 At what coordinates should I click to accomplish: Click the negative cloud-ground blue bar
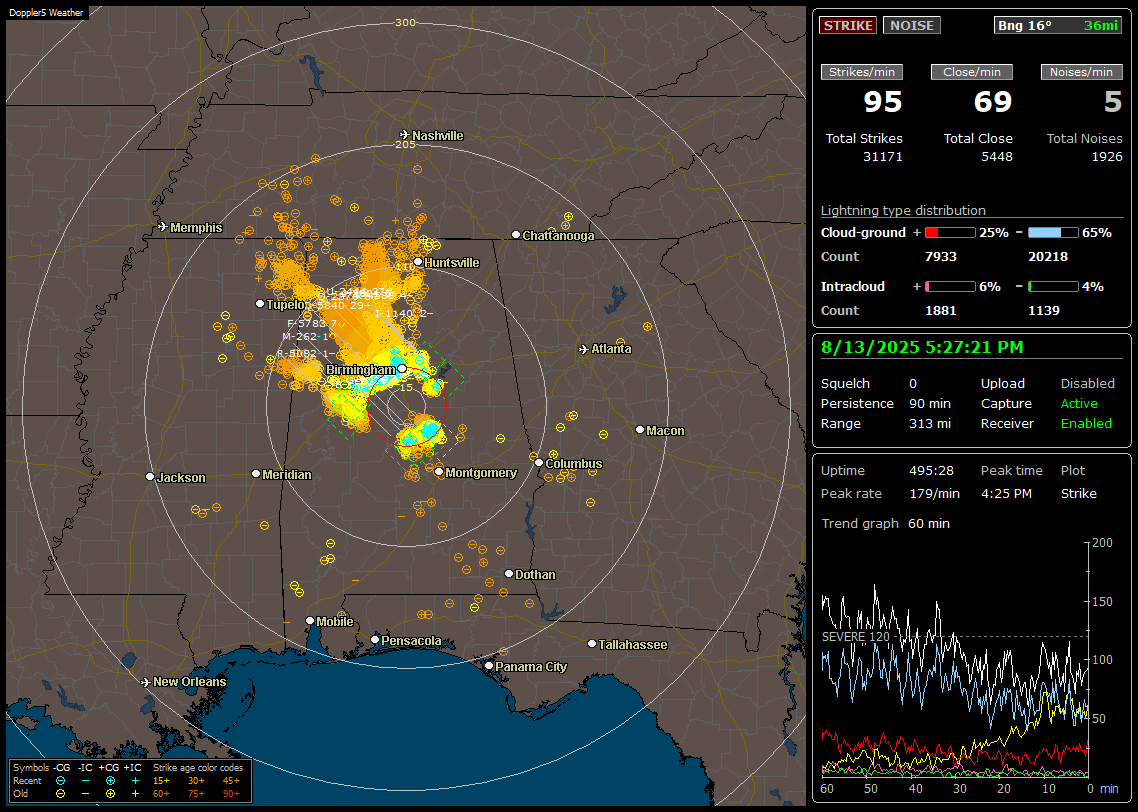coord(1053,233)
